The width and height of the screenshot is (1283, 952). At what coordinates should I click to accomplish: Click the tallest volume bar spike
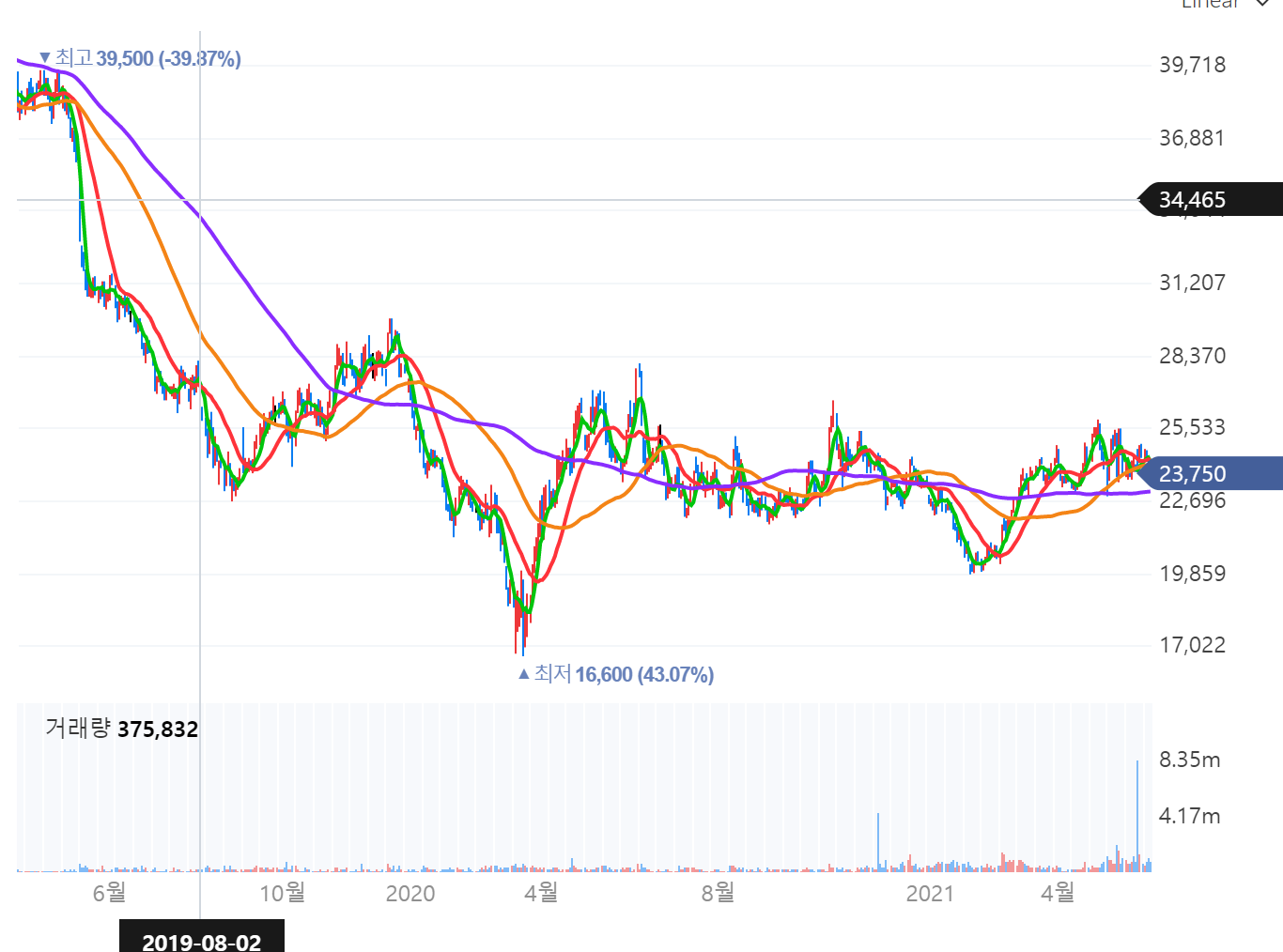pos(1137,816)
